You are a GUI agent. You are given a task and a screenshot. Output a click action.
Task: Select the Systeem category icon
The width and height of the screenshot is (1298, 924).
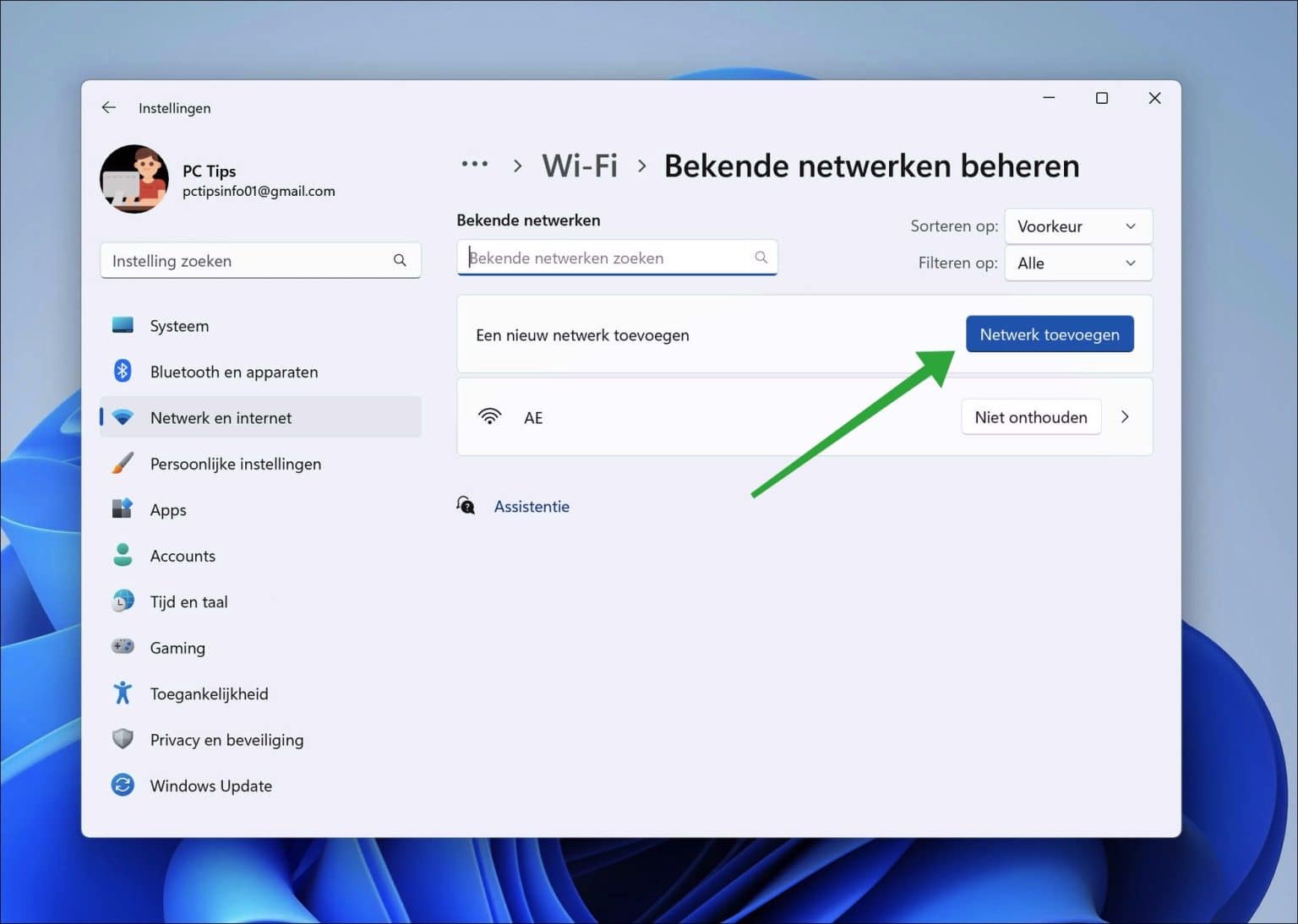(123, 325)
